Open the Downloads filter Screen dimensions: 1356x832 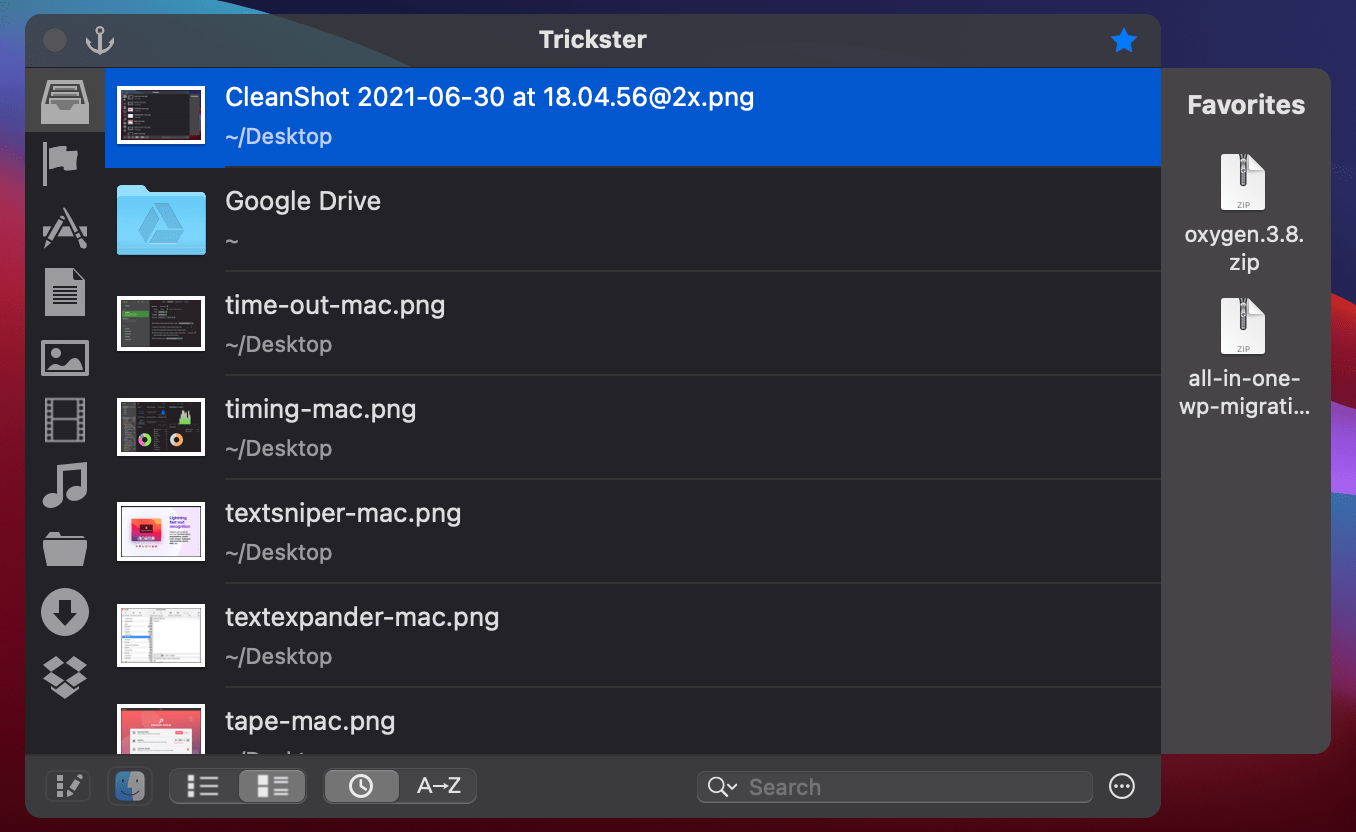65,612
